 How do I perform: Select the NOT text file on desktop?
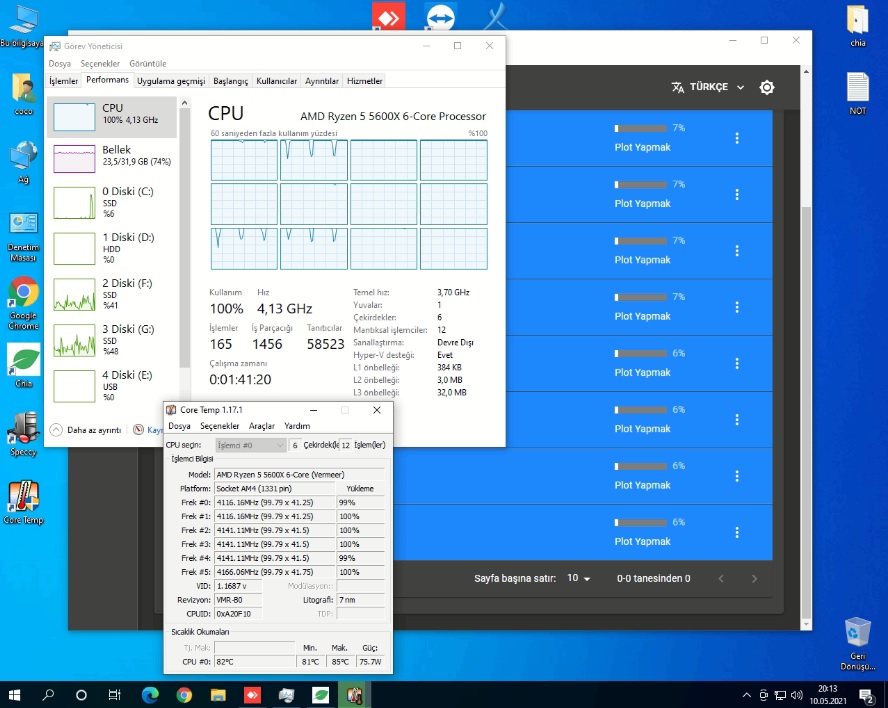[x=857, y=93]
